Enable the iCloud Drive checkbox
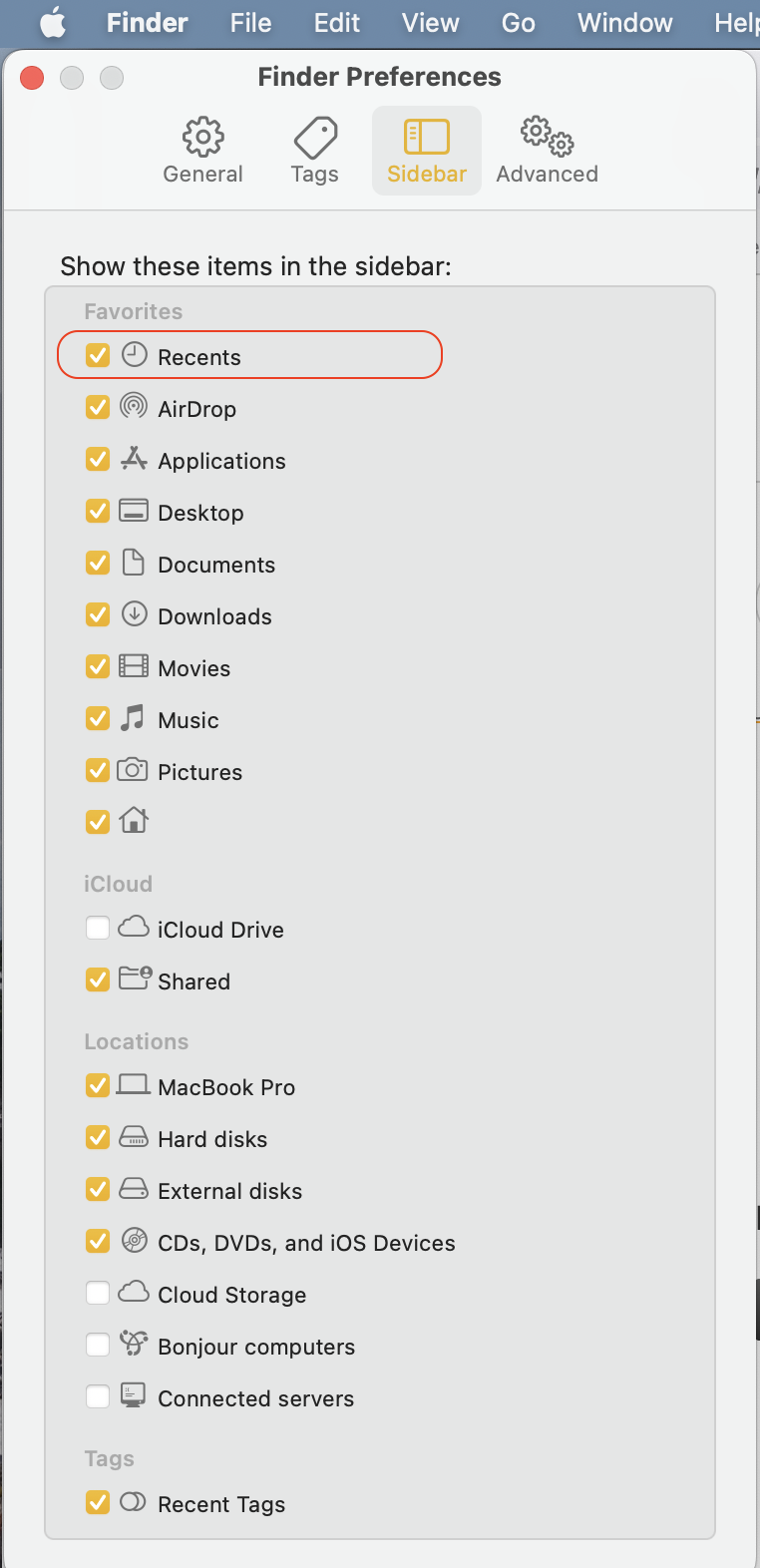 pos(98,929)
